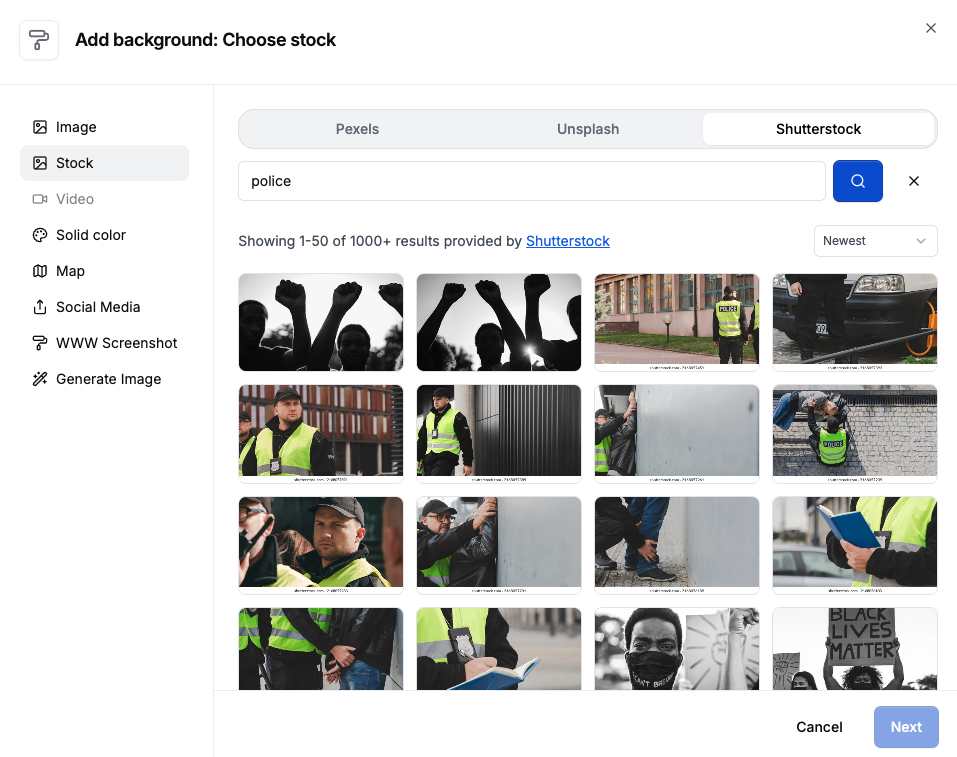Viewport: 957px width, 757px height.
Task: Select silhouetted fists photo with sun flare
Action: (499, 322)
